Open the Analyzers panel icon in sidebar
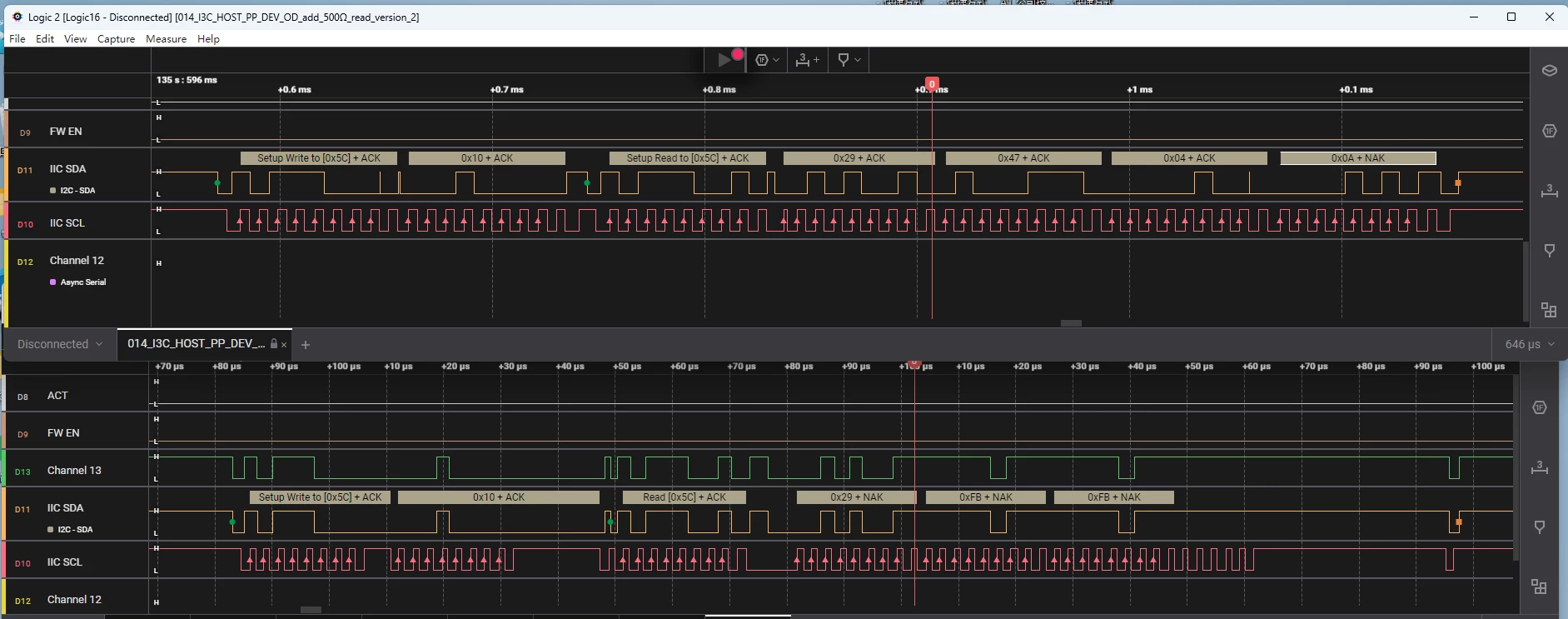The height and width of the screenshot is (619, 1568). pyautogui.click(x=1549, y=131)
